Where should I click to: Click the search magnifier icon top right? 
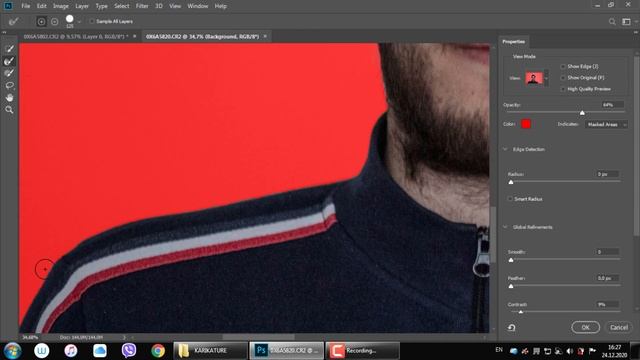612,22
